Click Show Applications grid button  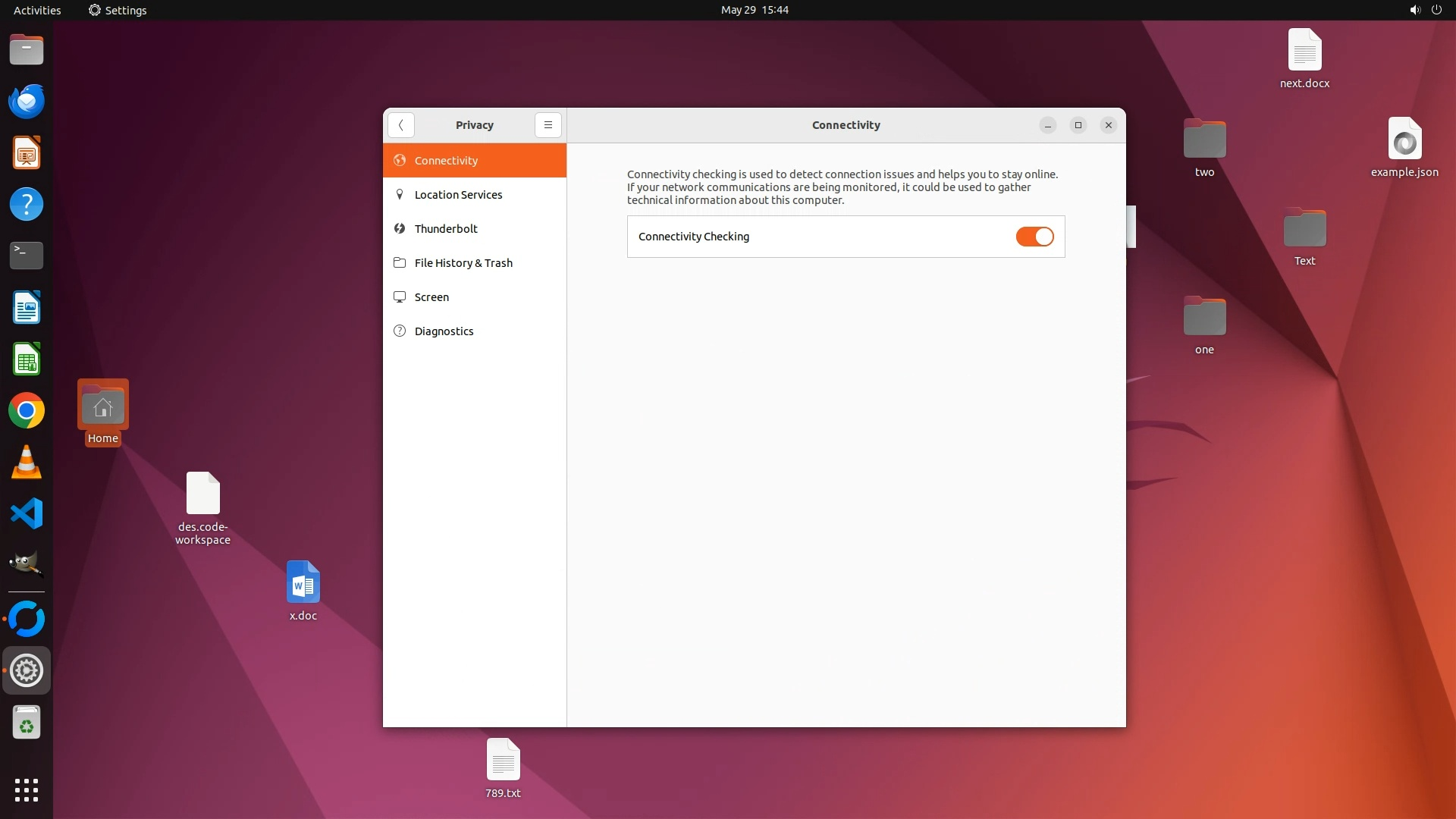[x=27, y=790]
